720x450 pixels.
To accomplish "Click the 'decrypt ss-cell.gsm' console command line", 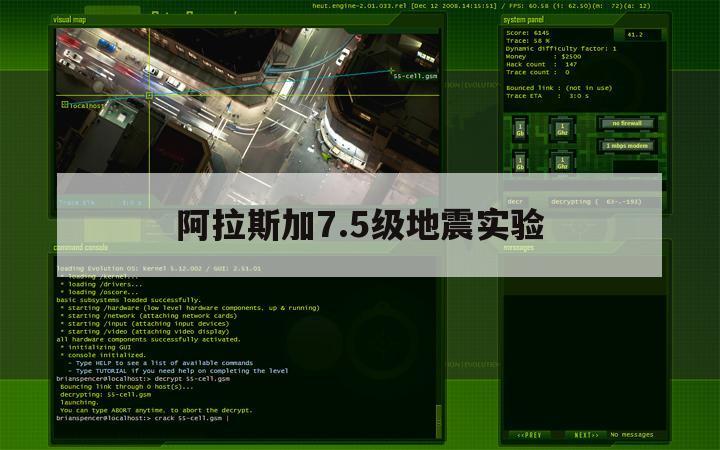I will 143,379.
